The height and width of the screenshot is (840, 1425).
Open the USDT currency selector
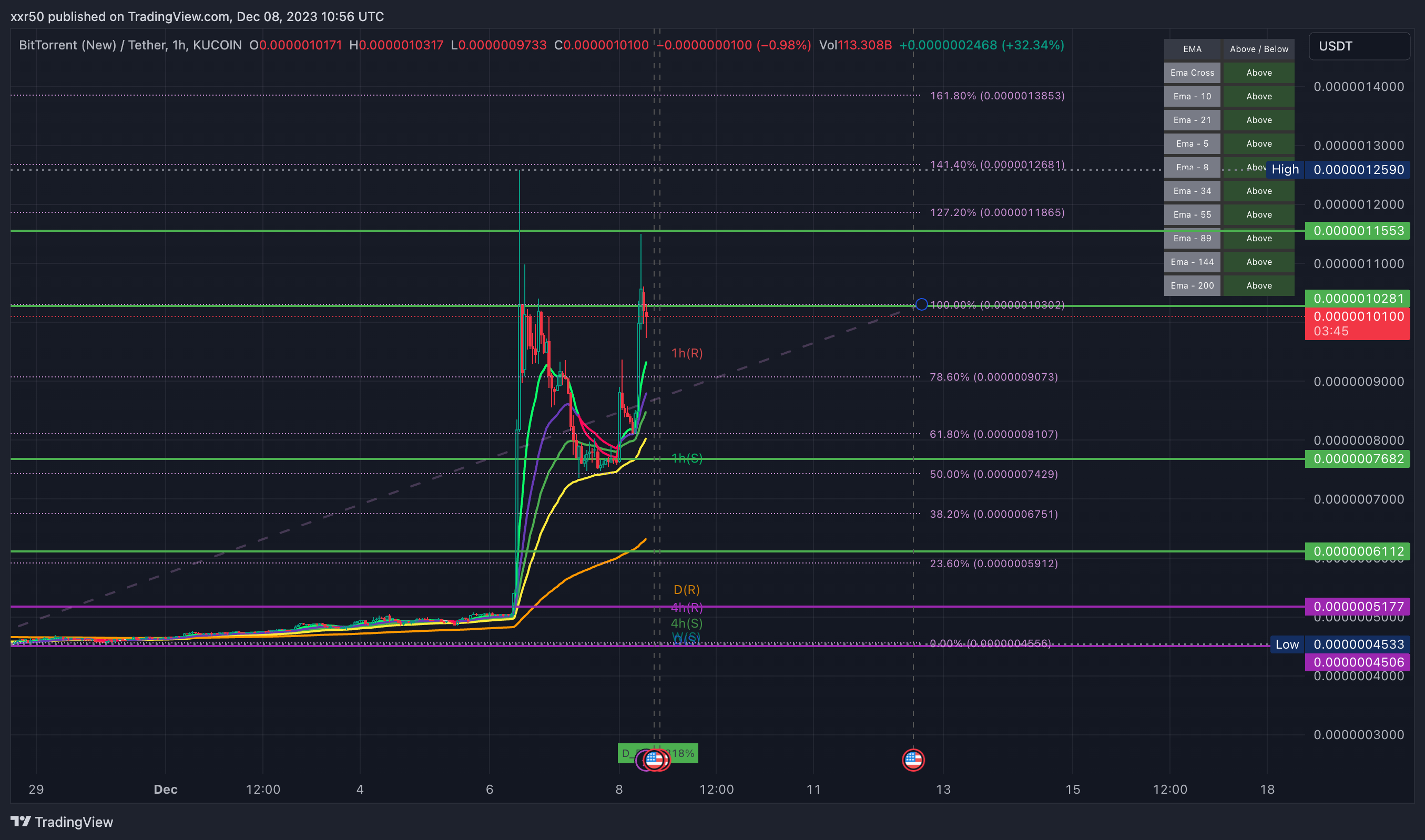1359,46
